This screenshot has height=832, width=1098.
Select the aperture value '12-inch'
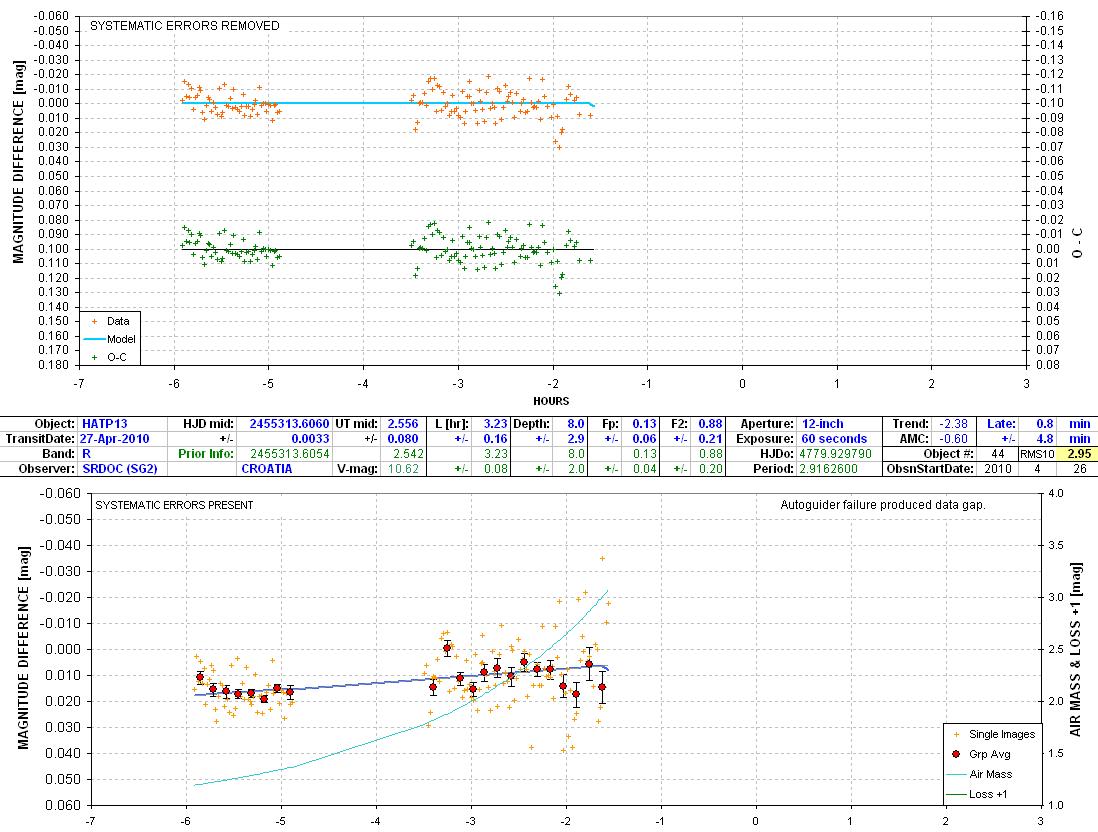(x=822, y=424)
